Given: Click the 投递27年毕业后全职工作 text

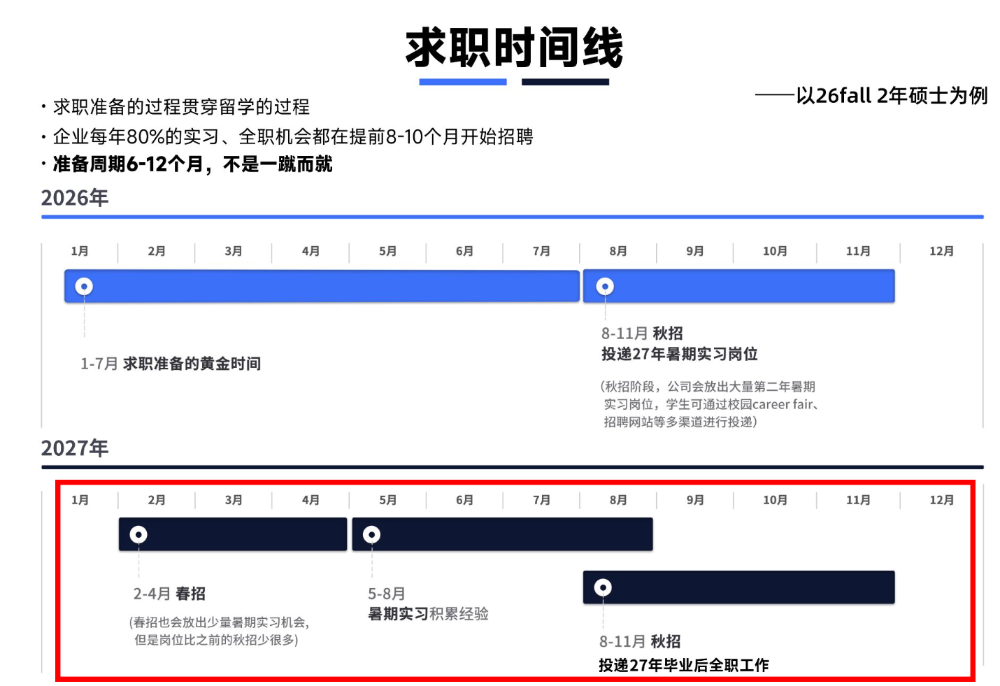Looking at the screenshot, I should (685, 663).
